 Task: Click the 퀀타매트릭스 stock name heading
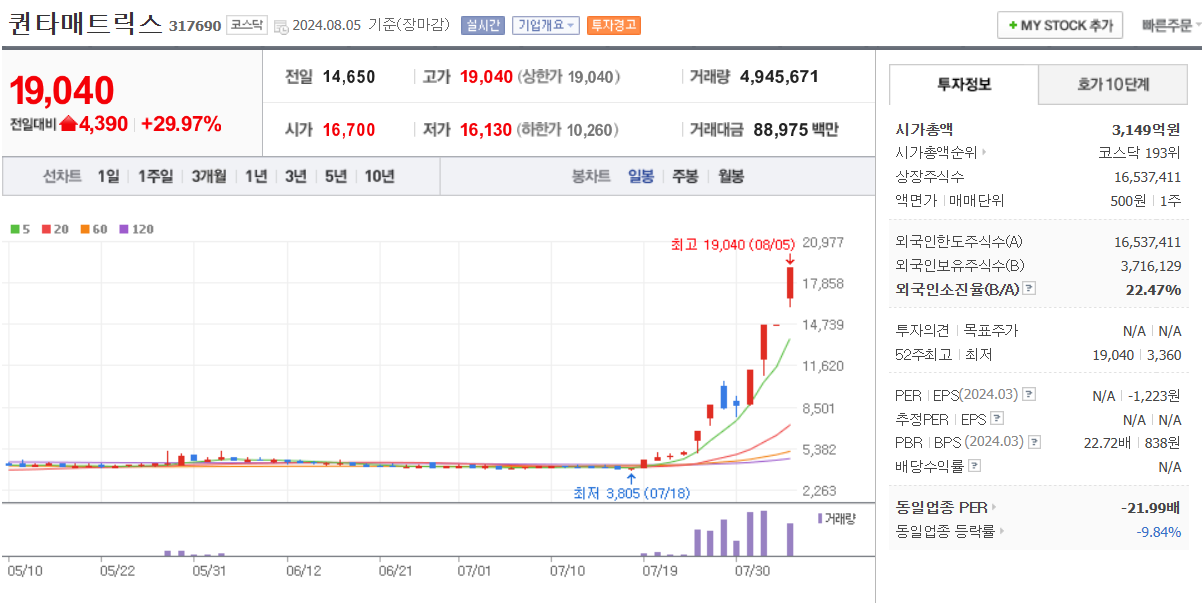coord(85,25)
